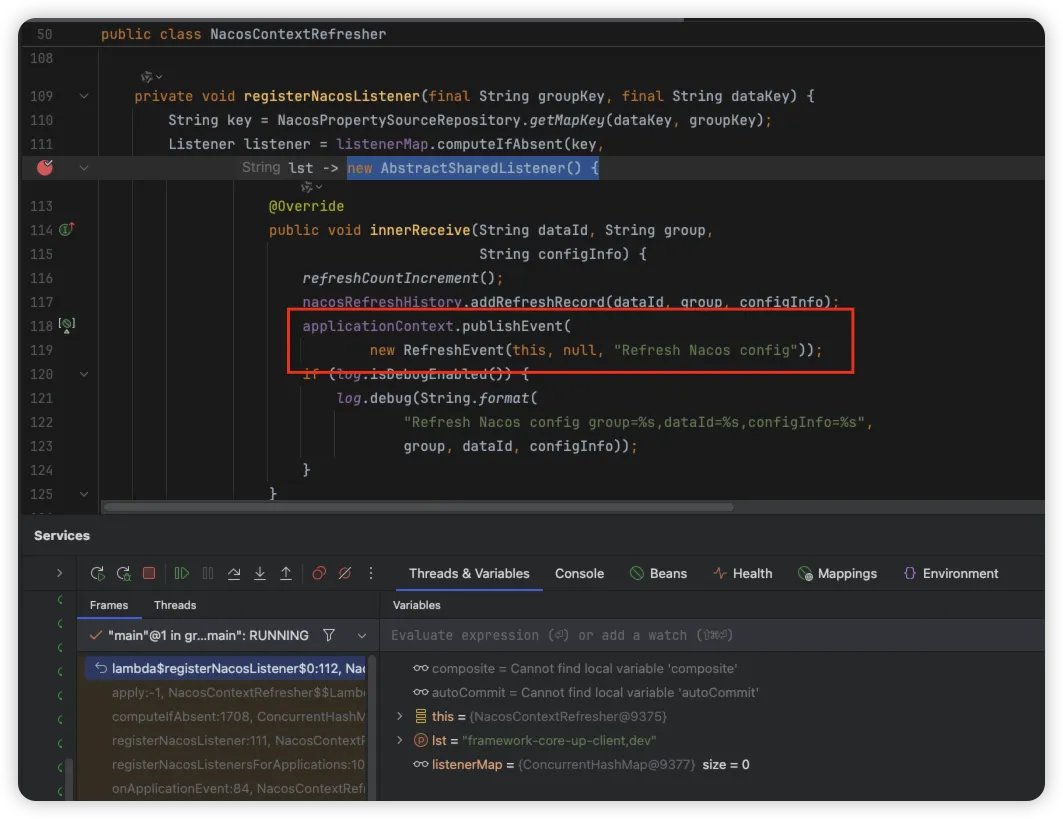
Task: Open the thread selector dropdown
Action: 362,635
